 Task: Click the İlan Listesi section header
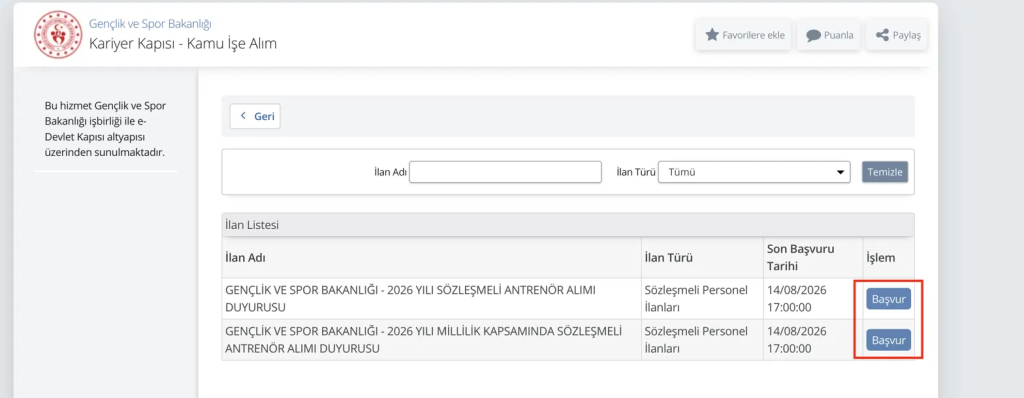coord(568,225)
